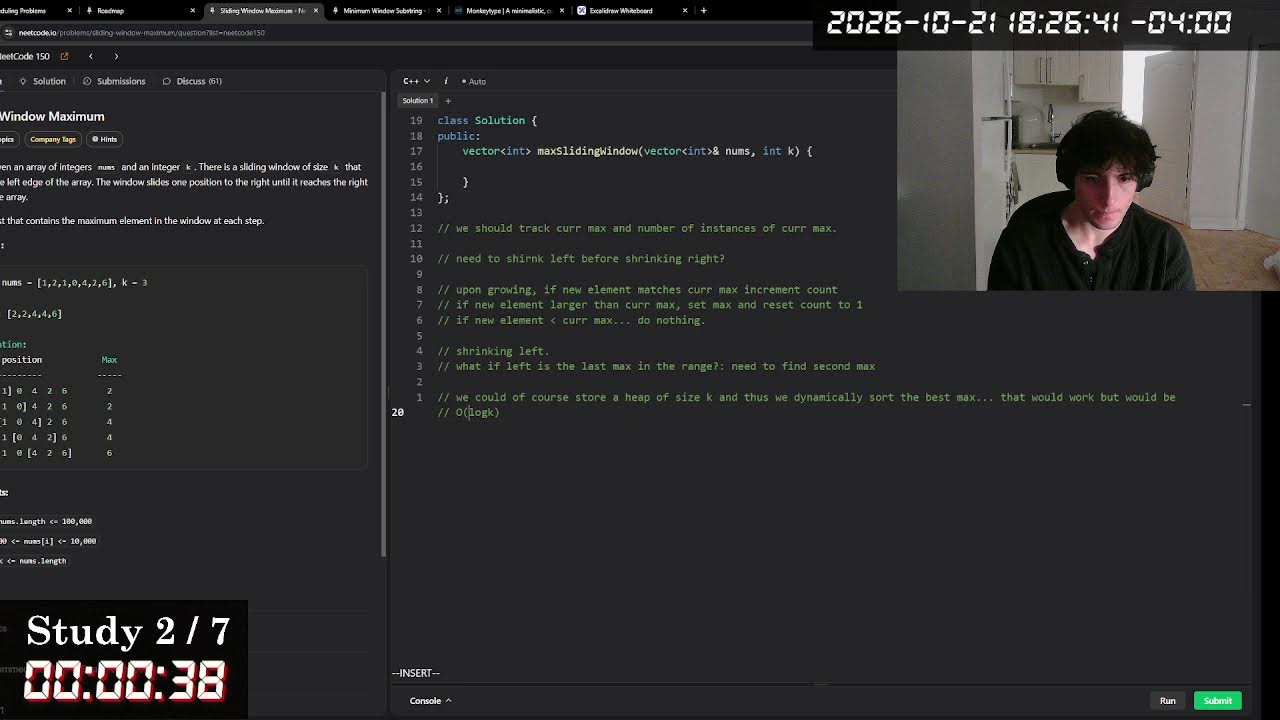Click the 'reset count to 1' comment line
The width and height of the screenshot is (1280, 720).
click(650, 305)
